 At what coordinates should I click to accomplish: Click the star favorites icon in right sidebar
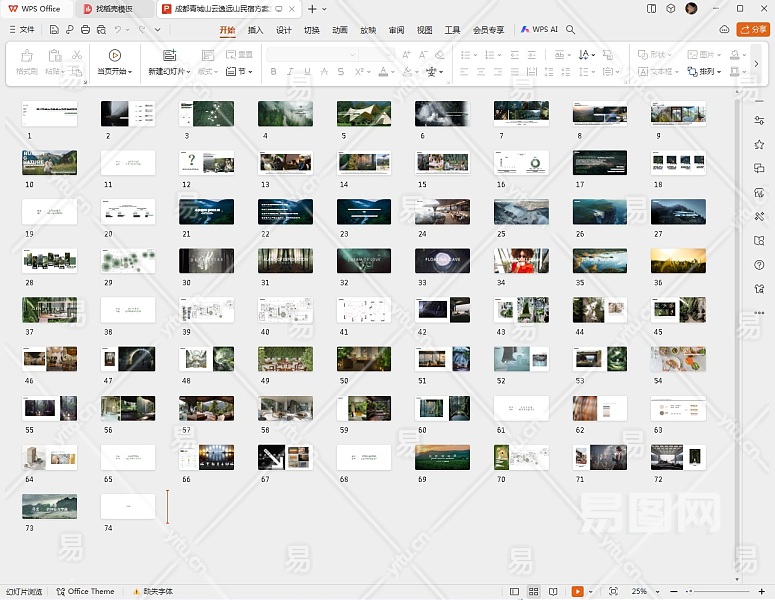[760, 144]
